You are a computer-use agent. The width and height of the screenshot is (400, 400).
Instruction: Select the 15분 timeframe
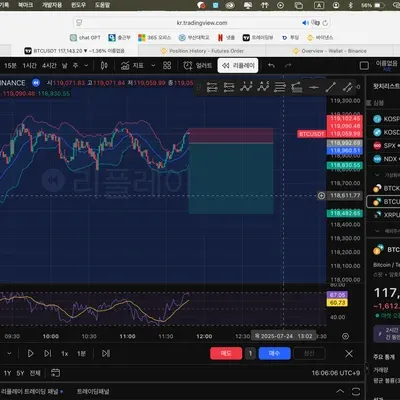click(x=10, y=66)
